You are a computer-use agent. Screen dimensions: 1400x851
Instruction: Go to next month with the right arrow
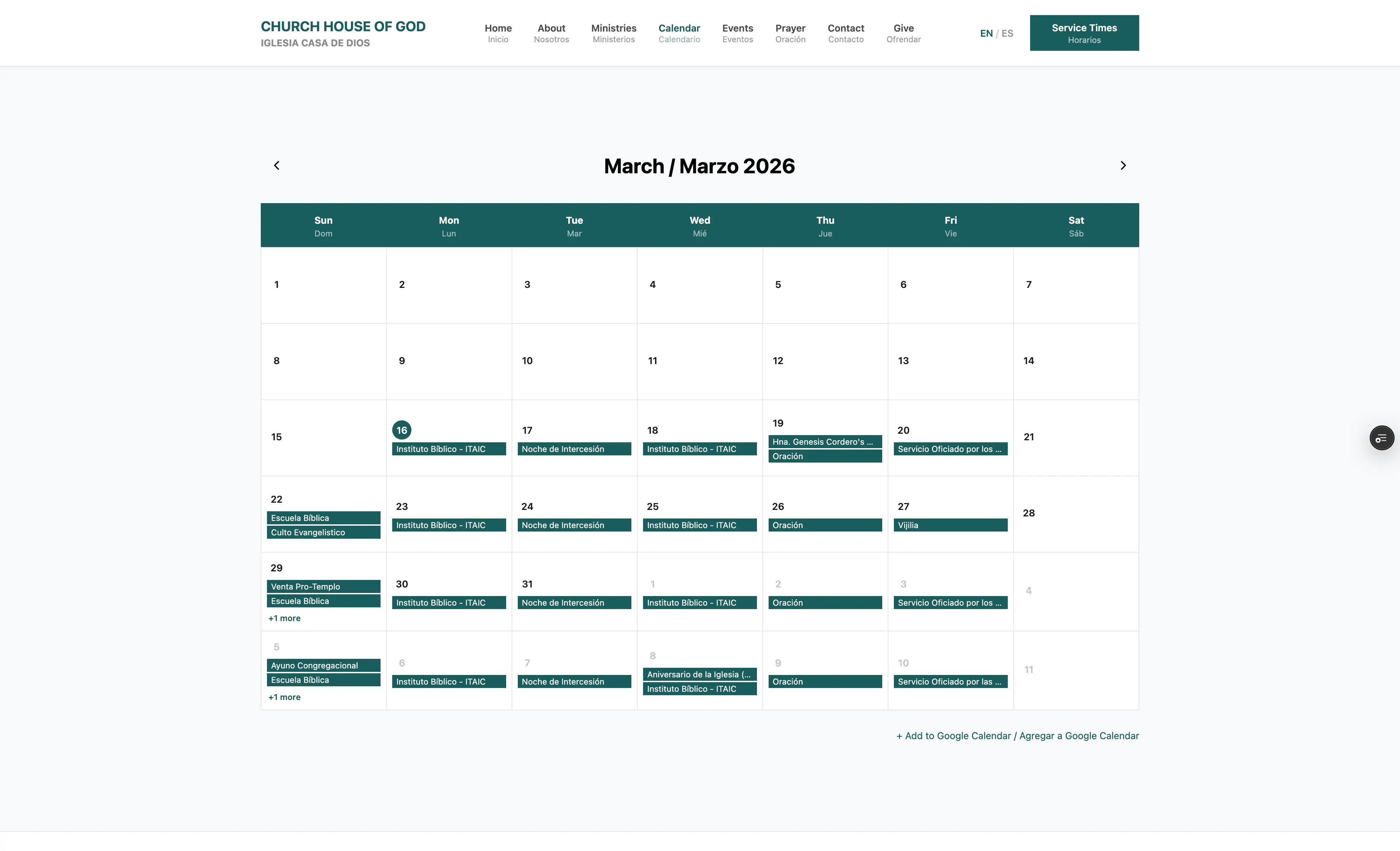pos(1123,165)
